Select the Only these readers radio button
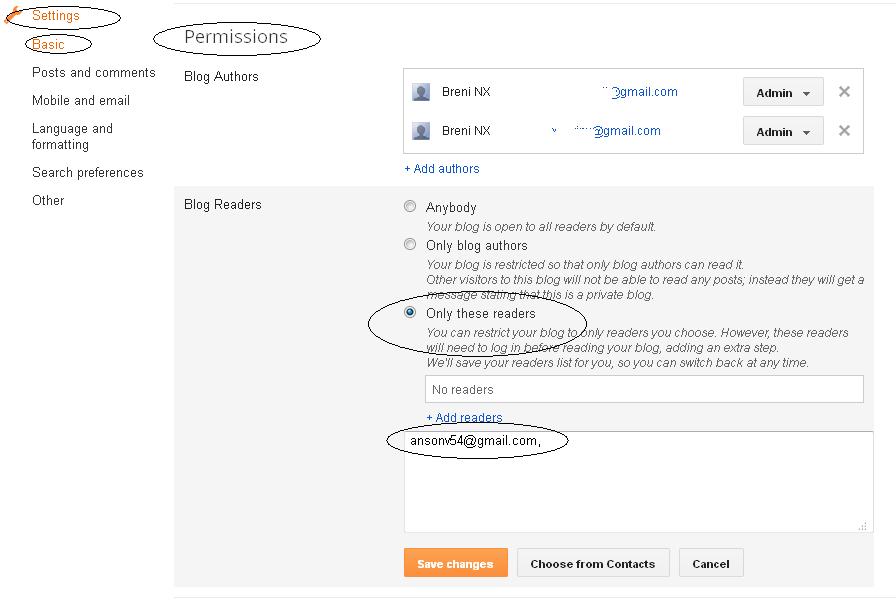This screenshot has height=606, width=896. point(410,313)
